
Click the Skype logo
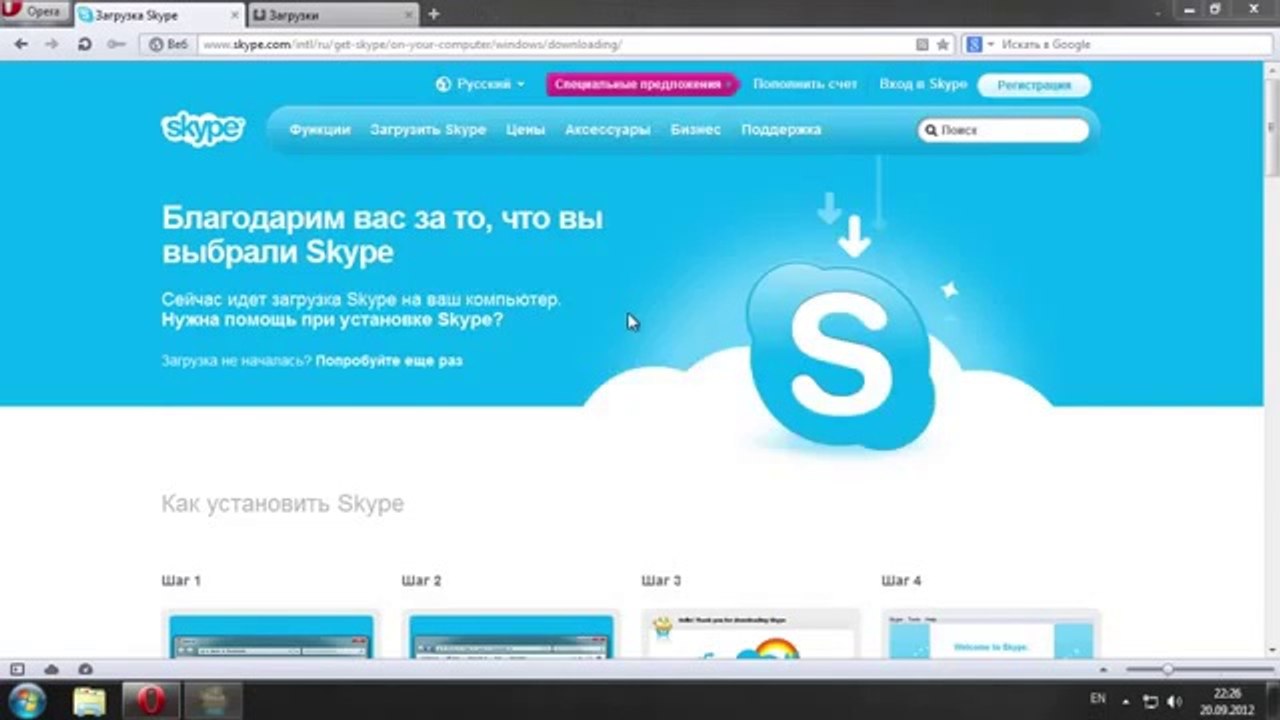pyautogui.click(x=203, y=130)
